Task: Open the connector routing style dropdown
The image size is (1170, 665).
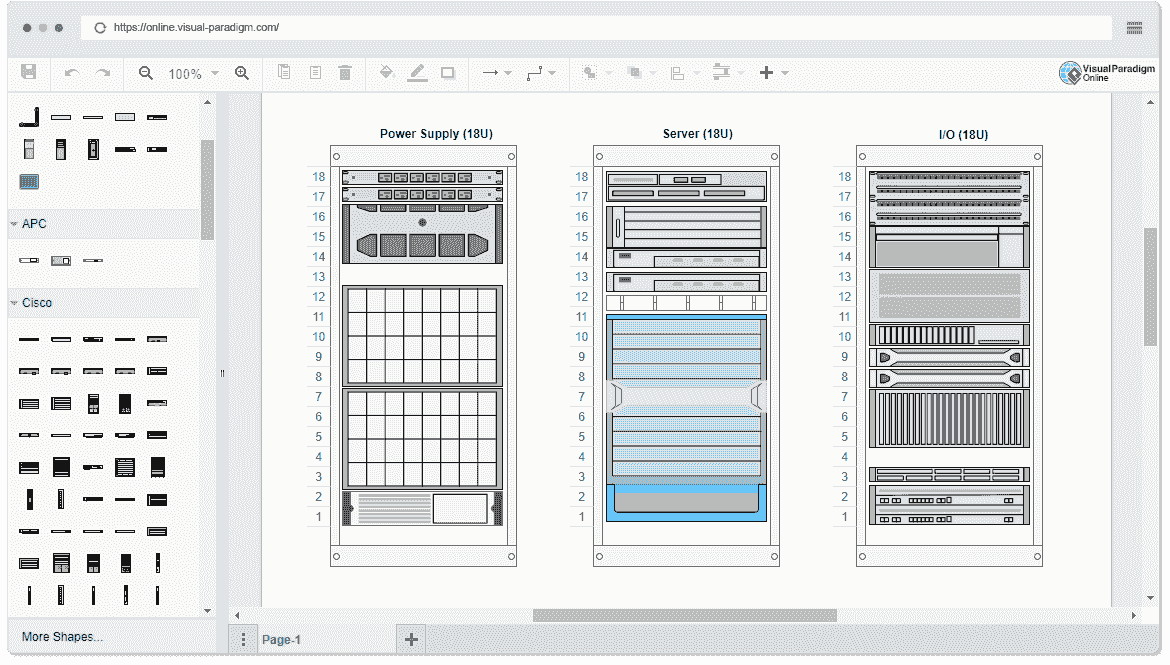Action: click(x=554, y=72)
